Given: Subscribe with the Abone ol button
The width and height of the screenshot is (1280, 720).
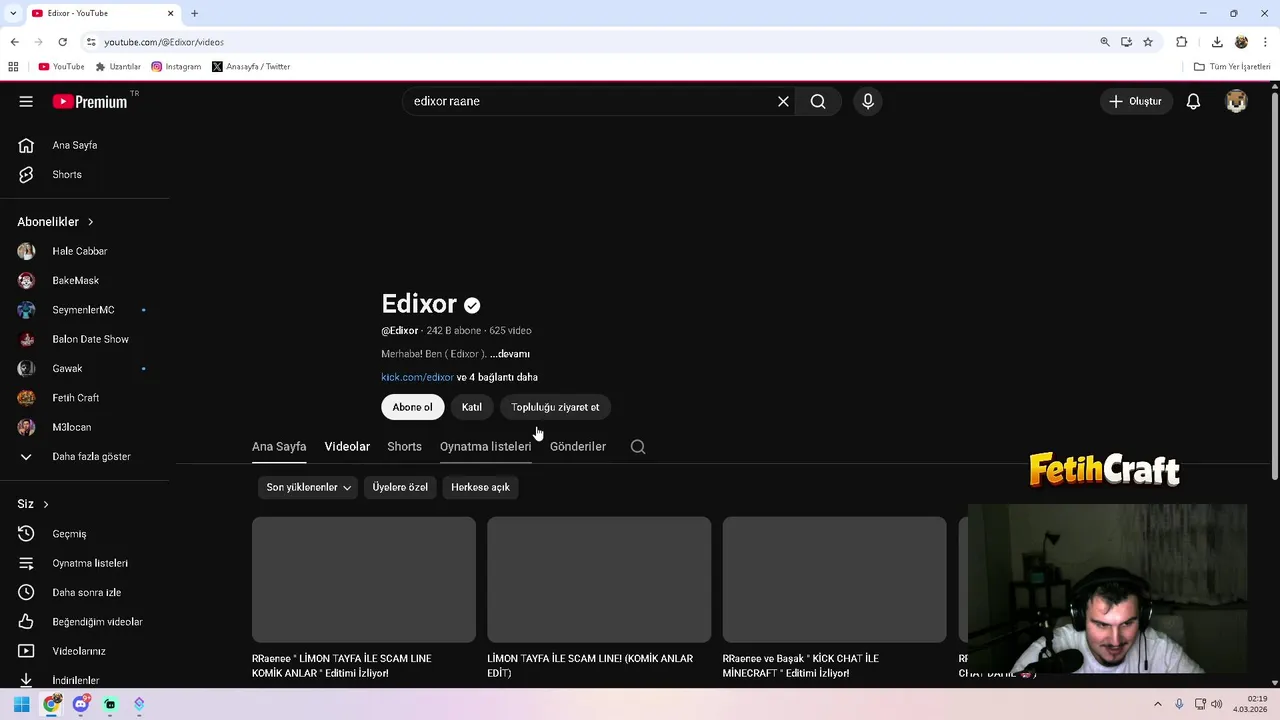Looking at the screenshot, I should pos(412,407).
